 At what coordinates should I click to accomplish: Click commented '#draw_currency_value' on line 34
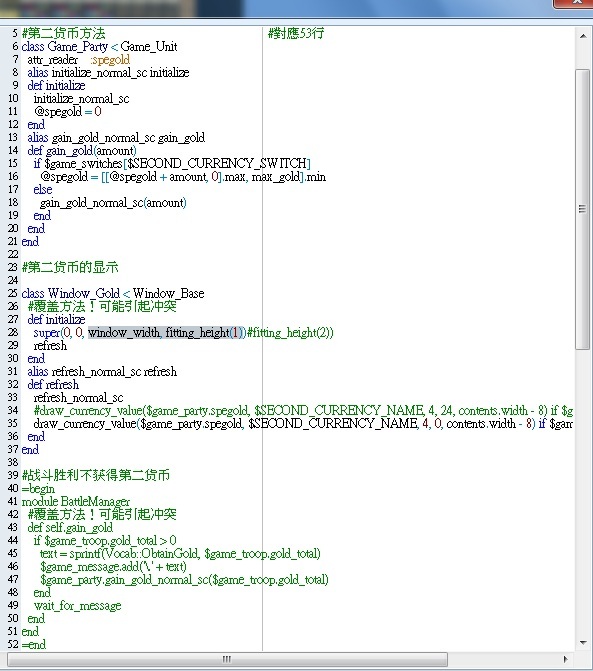88,411
